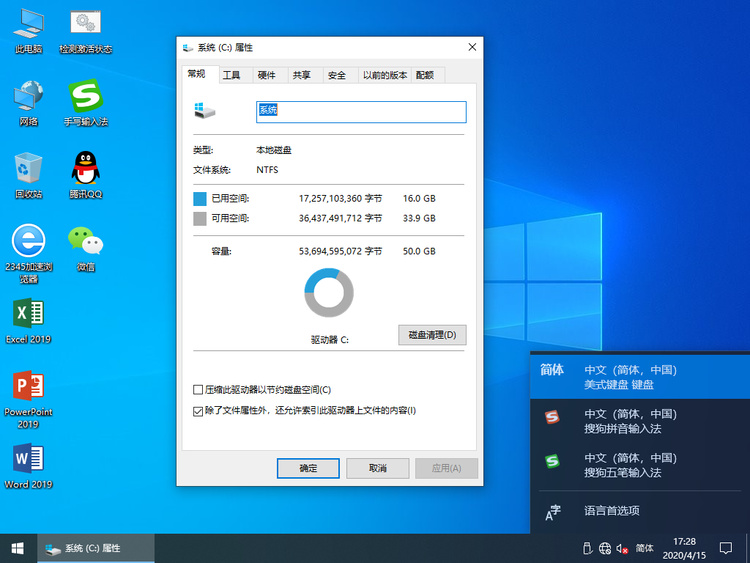Click the 磁盘清理(D) button

point(432,335)
